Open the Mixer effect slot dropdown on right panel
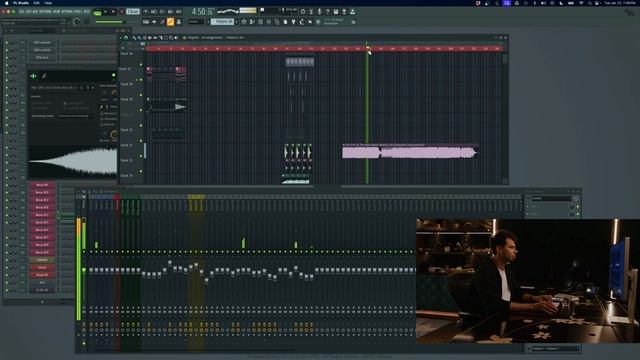Image resolution: width=640 pixels, height=360 pixels. [551, 198]
